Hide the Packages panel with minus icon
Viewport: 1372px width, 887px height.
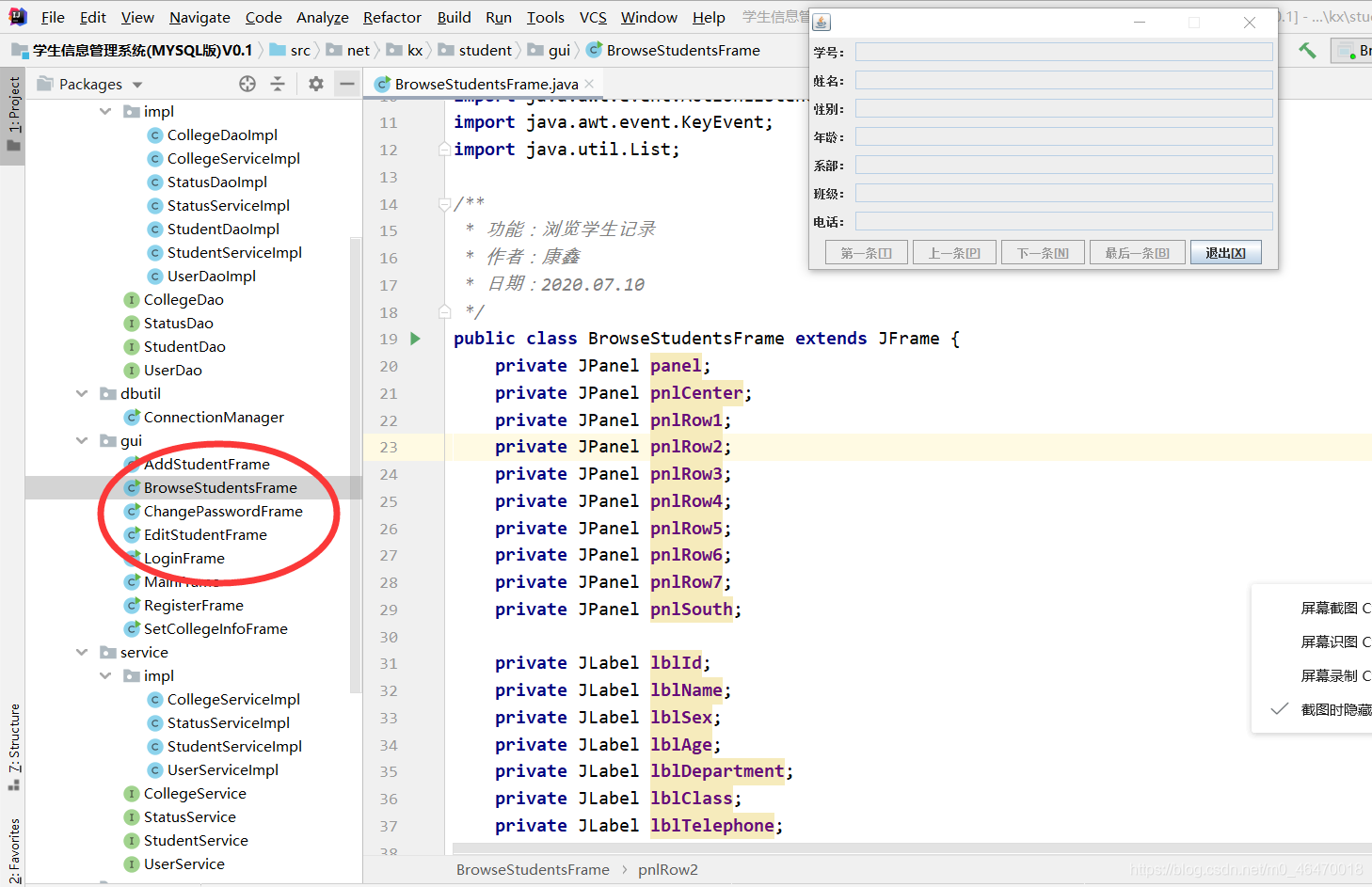tap(347, 84)
